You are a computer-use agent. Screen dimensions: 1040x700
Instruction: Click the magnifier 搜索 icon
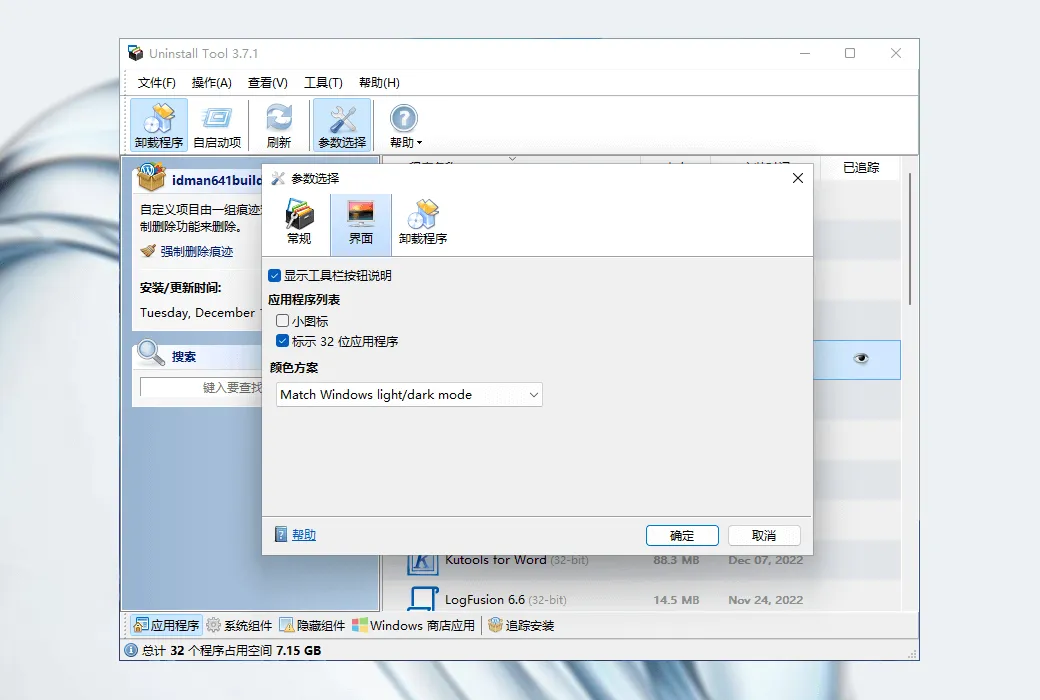(151, 354)
